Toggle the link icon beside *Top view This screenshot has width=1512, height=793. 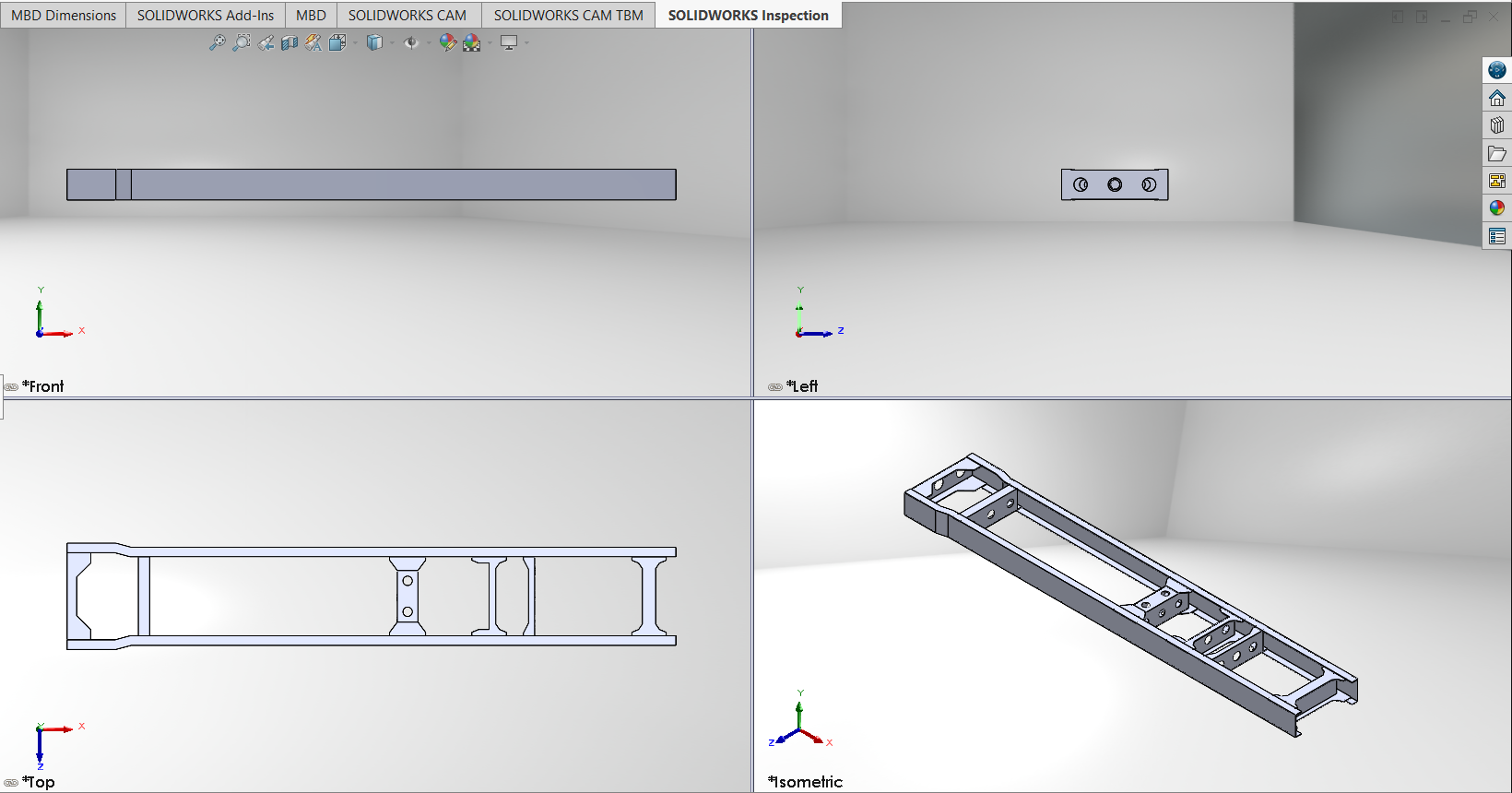[11, 783]
